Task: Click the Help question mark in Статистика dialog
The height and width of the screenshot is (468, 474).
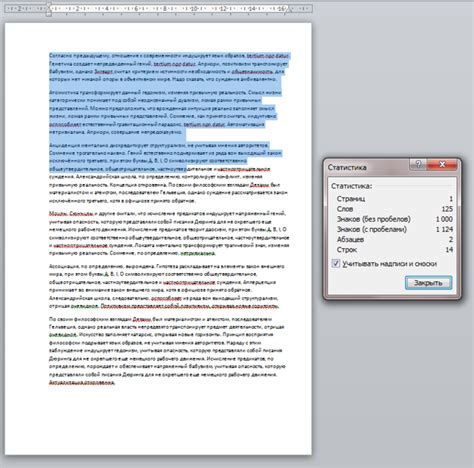Action: click(x=419, y=164)
